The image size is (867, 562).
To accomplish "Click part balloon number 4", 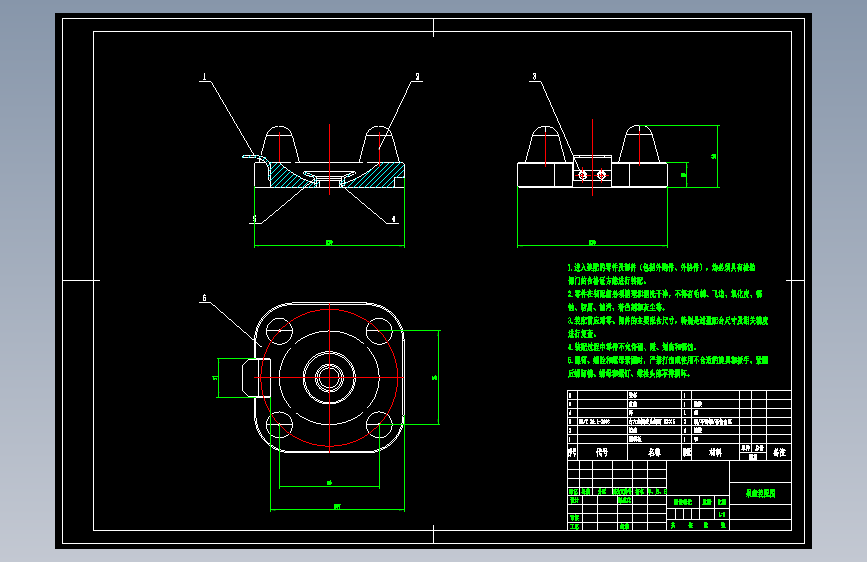I will (394, 219).
